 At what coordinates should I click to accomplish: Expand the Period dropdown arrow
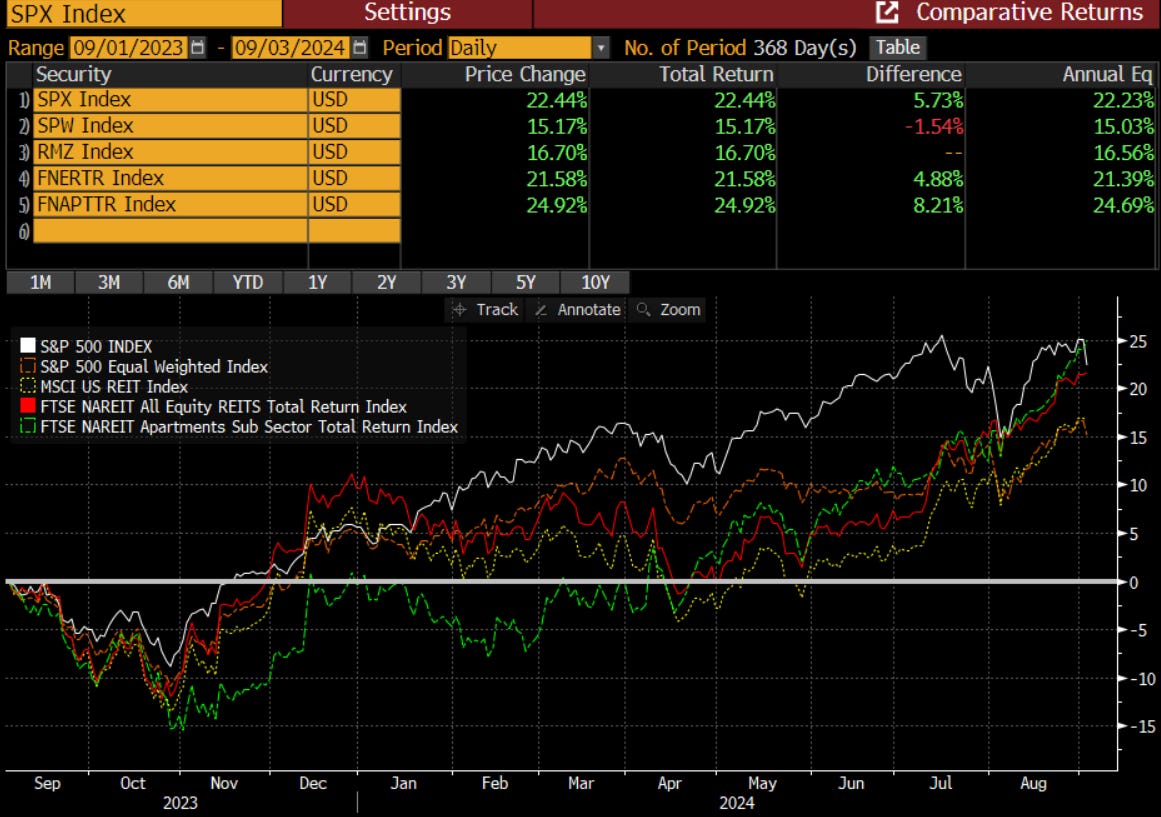click(x=601, y=48)
